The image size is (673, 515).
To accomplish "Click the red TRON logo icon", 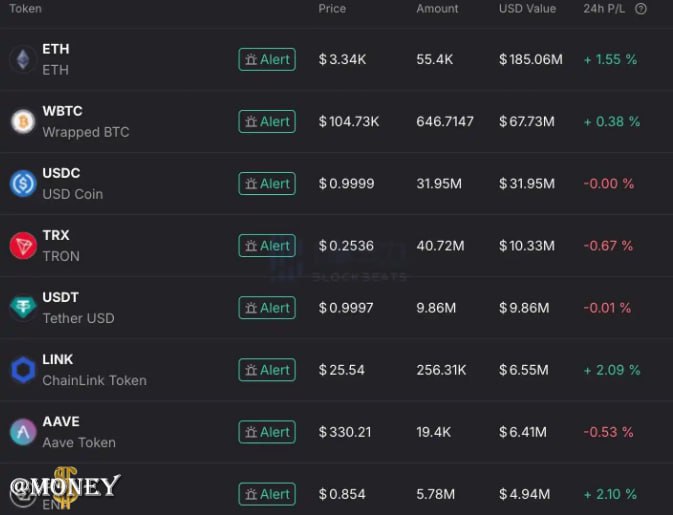I will tap(23, 246).
